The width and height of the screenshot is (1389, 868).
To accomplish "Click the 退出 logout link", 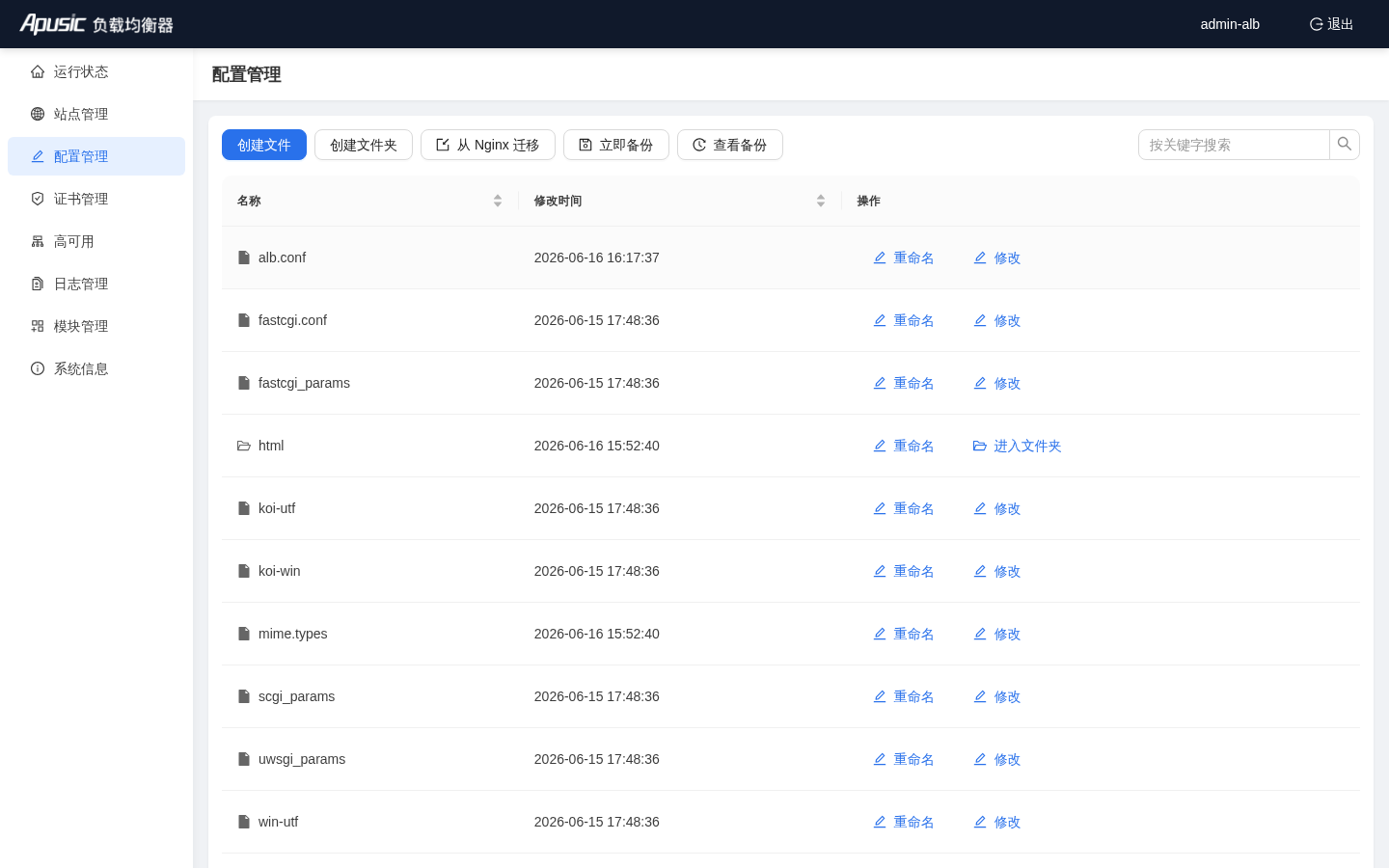I will pos(1331,24).
